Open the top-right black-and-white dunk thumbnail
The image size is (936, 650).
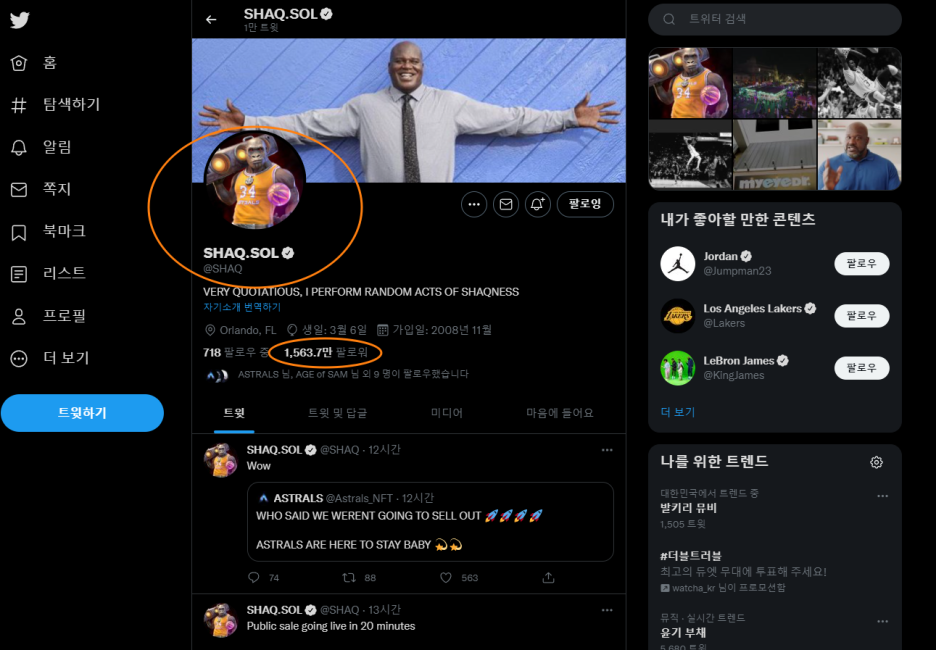(860, 83)
